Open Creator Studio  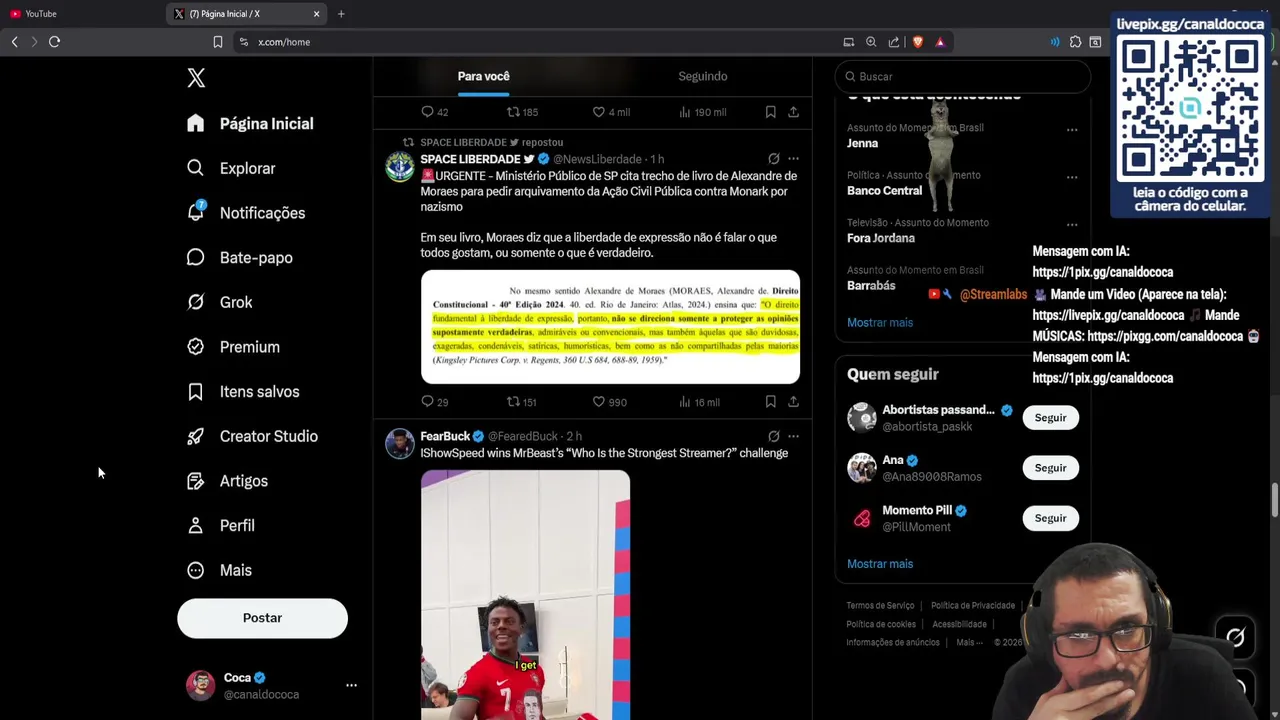click(x=252, y=436)
